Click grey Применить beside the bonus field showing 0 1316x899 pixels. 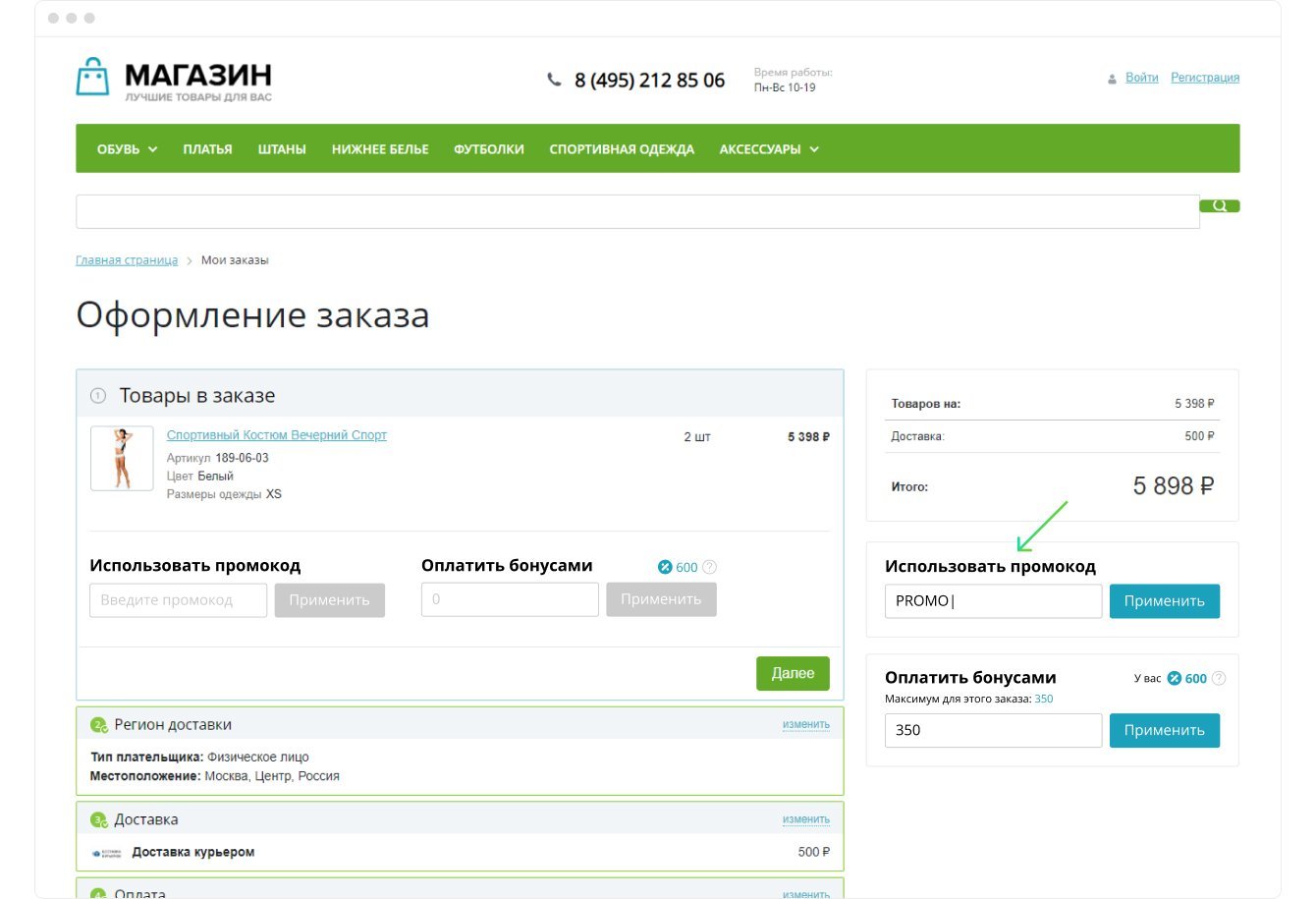661,599
